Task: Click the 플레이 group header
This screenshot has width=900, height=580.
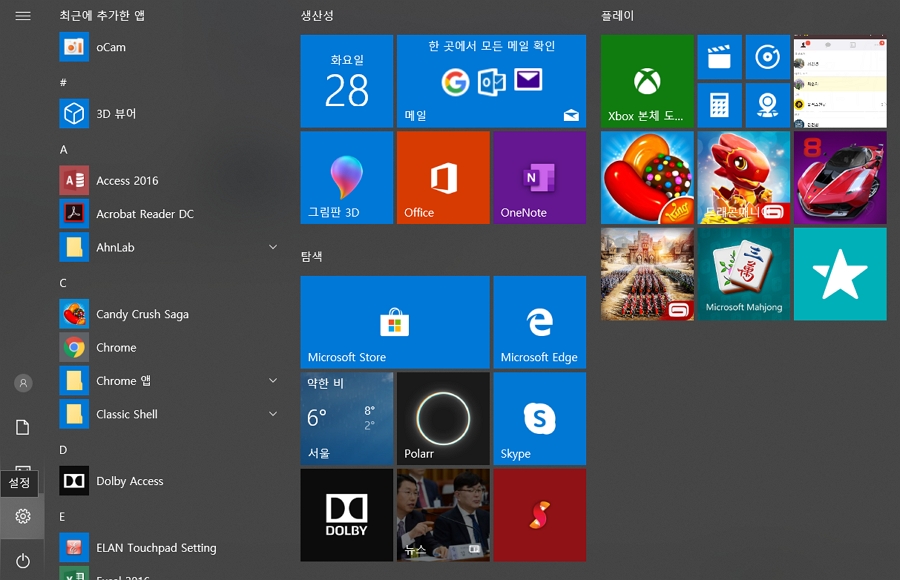Action: pos(617,16)
